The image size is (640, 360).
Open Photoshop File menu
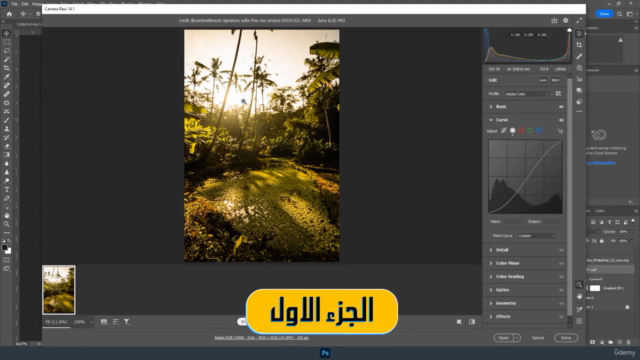(x=14, y=4)
